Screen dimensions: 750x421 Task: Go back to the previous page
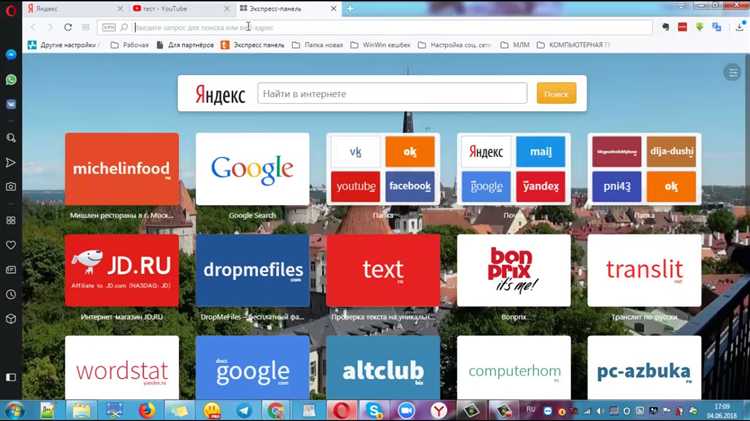[33, 27]
